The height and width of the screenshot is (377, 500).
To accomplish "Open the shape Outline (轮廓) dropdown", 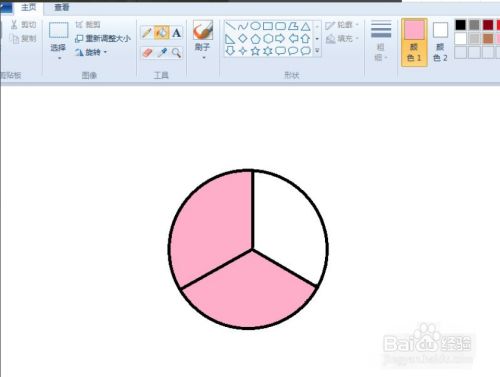I will tap(342, 25).
